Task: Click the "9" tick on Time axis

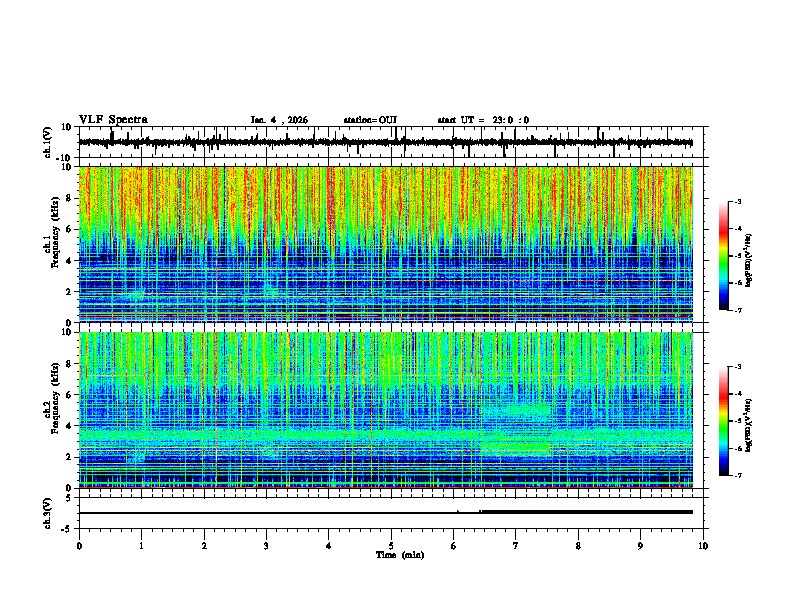Action: [640, 546]
